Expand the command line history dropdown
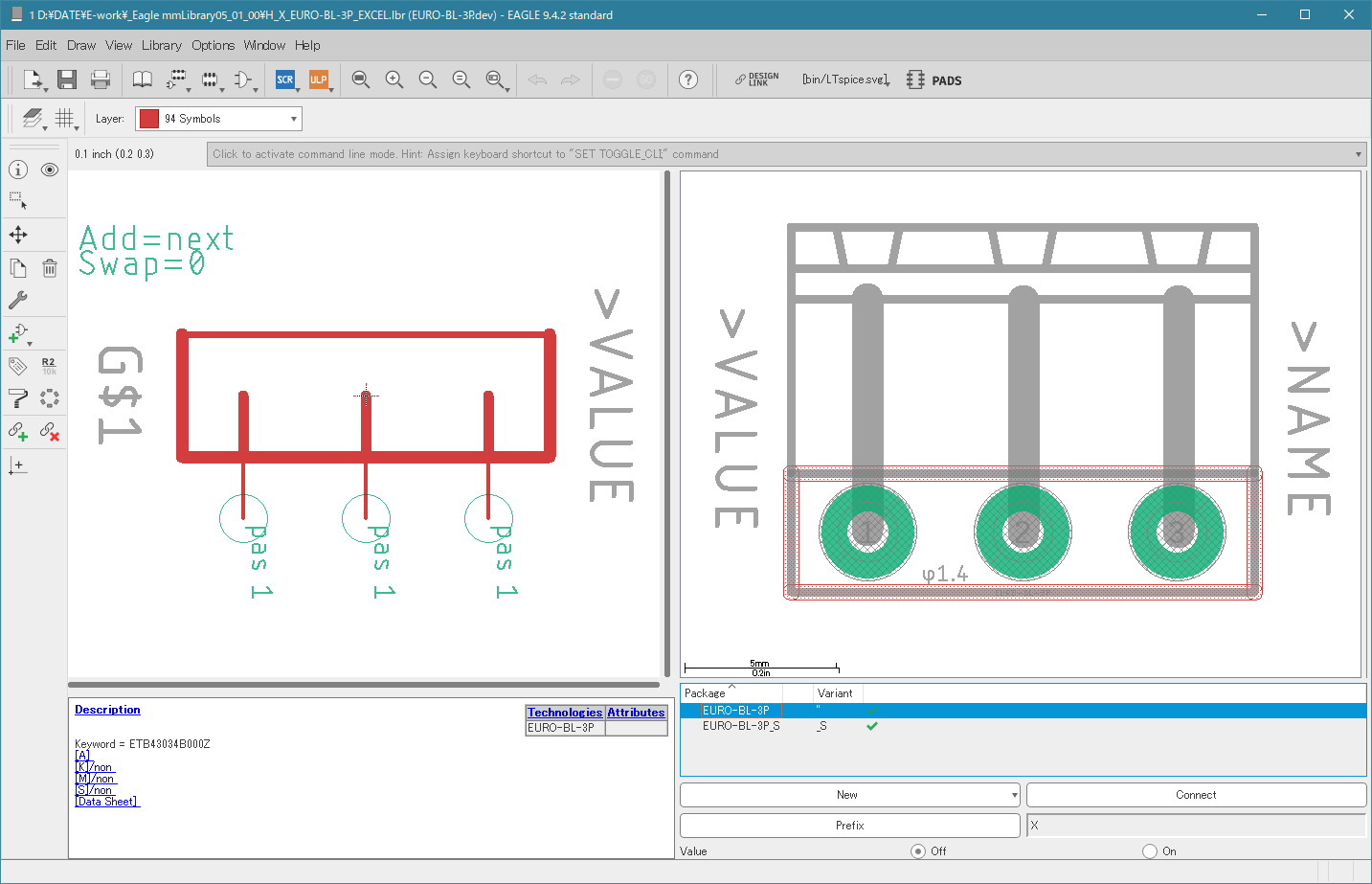 pyautogui.click(x=1358, y=154)
